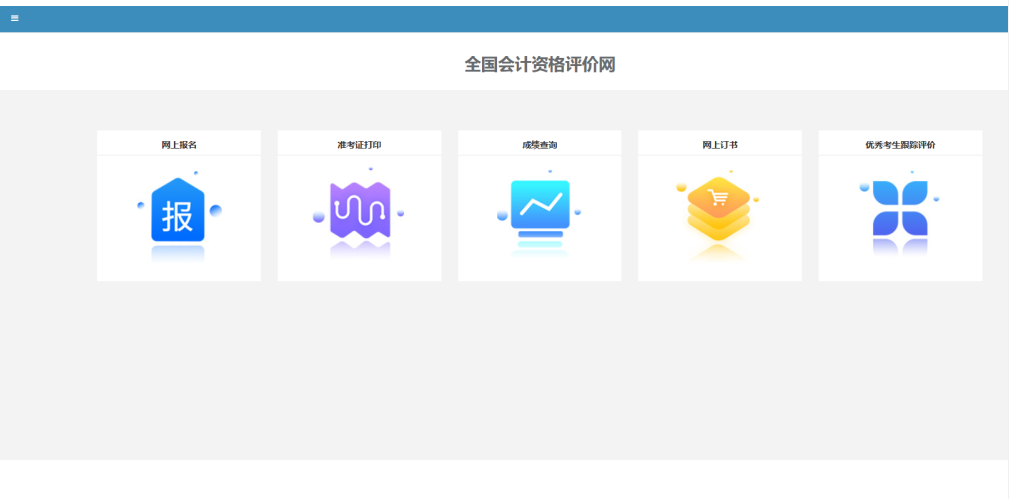Click the white trend line on the monitor screen
1009x499 pixels.
tap(540, 204)
